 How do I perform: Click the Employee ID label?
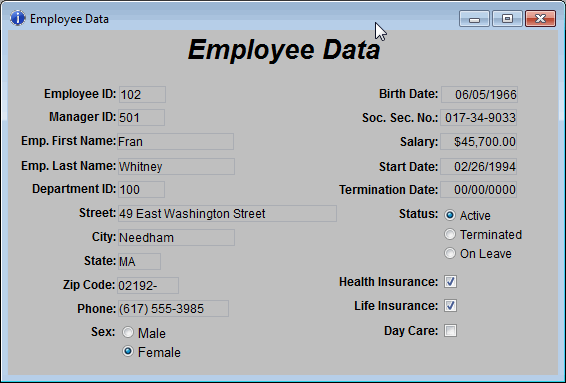point(80,94)
